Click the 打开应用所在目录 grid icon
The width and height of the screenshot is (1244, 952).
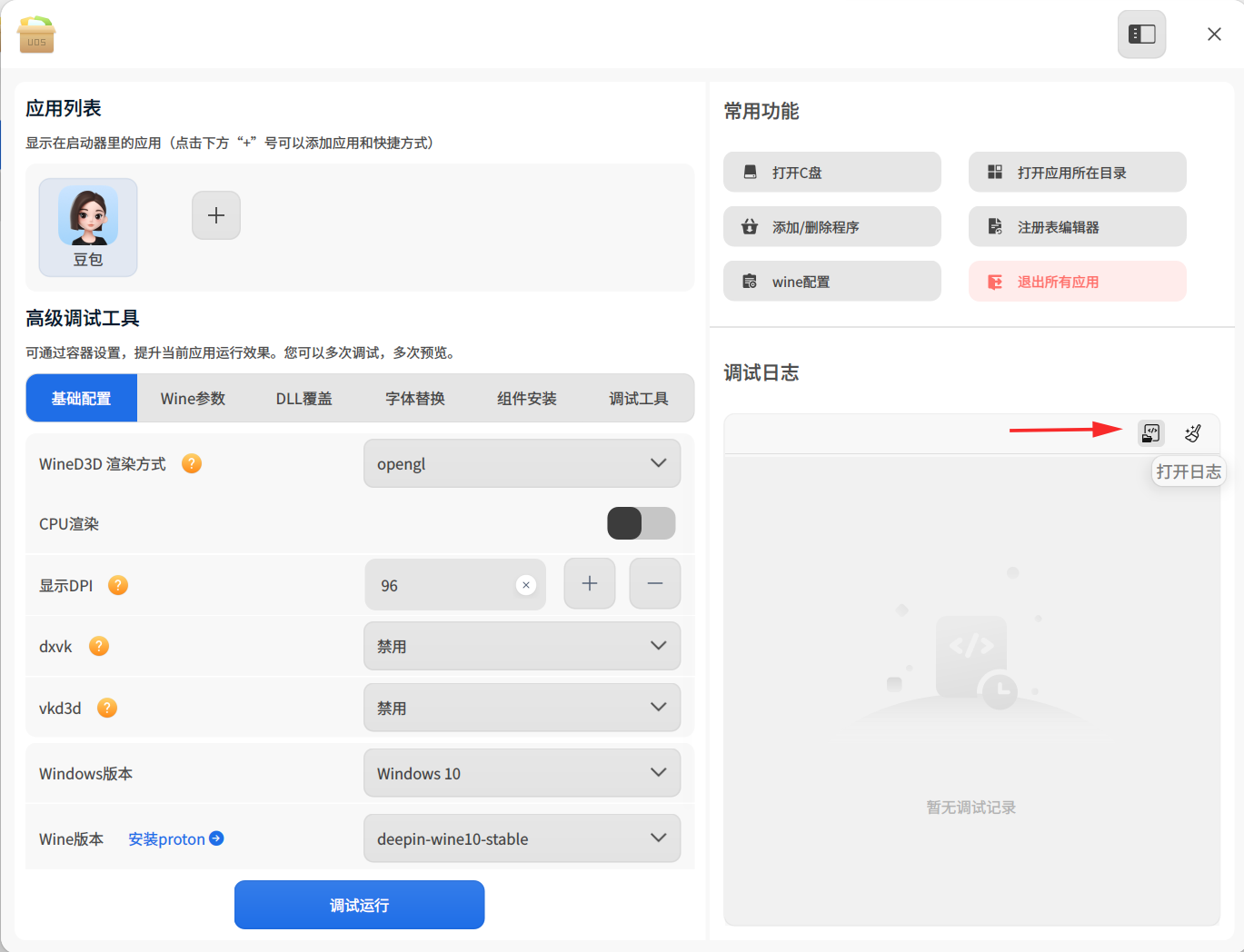coord(995,172)
